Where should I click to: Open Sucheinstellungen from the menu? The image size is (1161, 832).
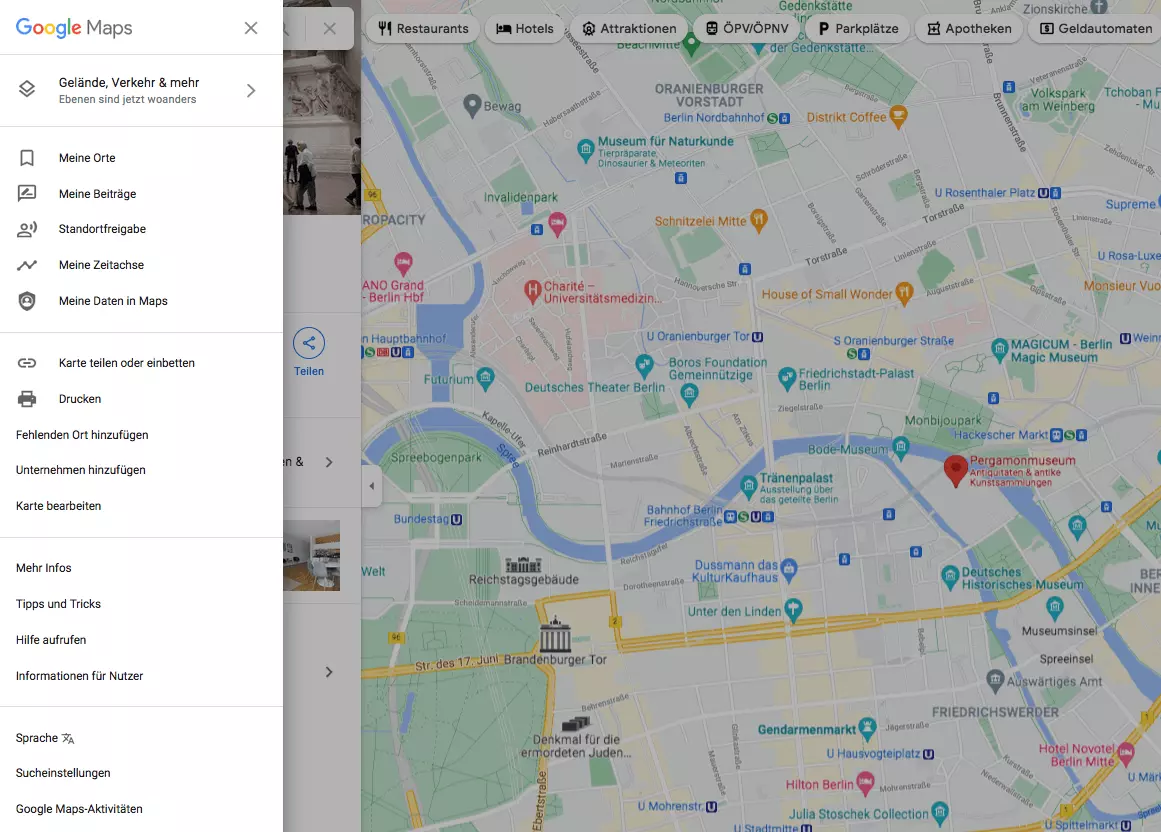click(x=63, y=773)
